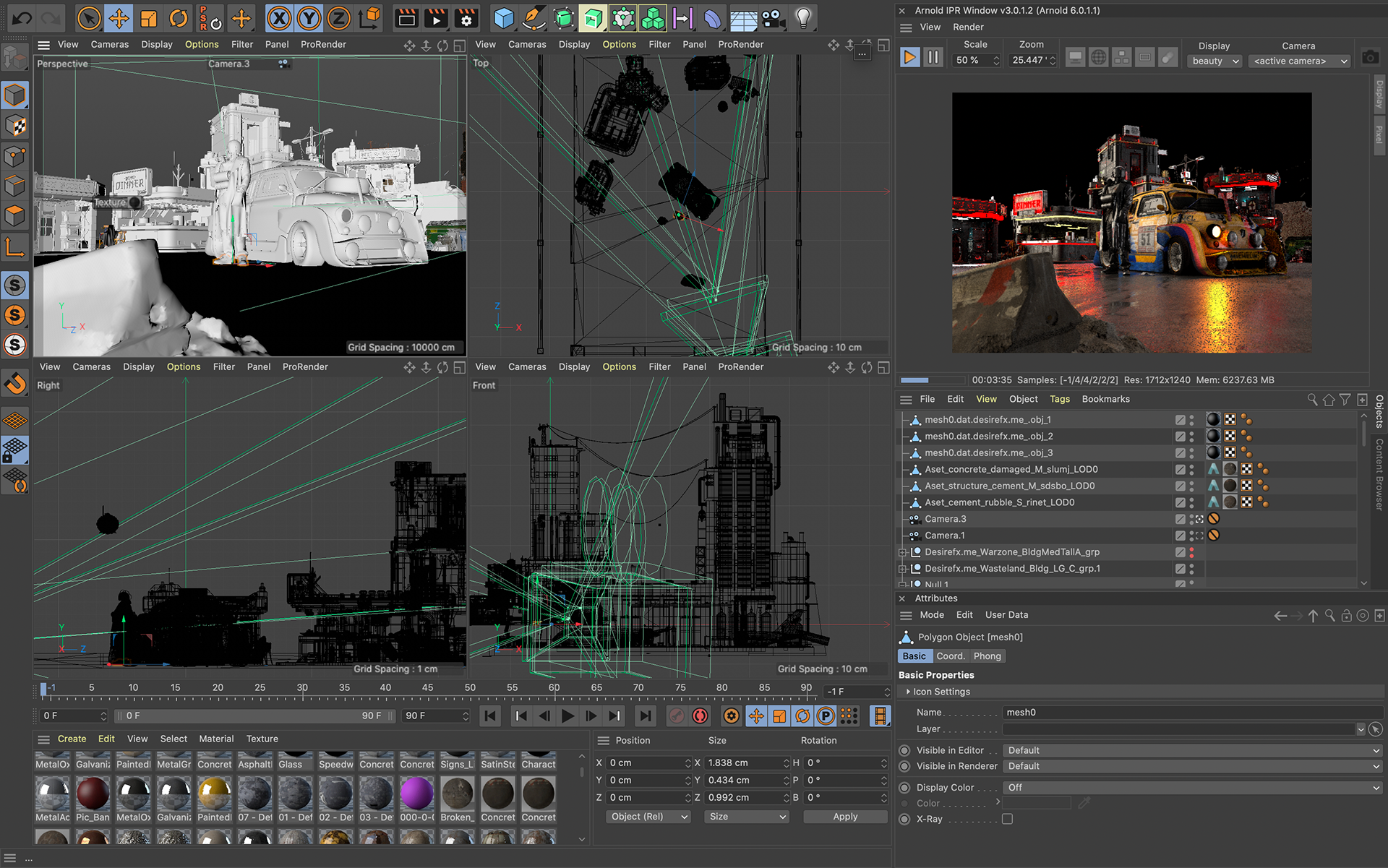Toggle Visible in Editor radio button
The image size is (1388, 868).
tap(904, 750)
